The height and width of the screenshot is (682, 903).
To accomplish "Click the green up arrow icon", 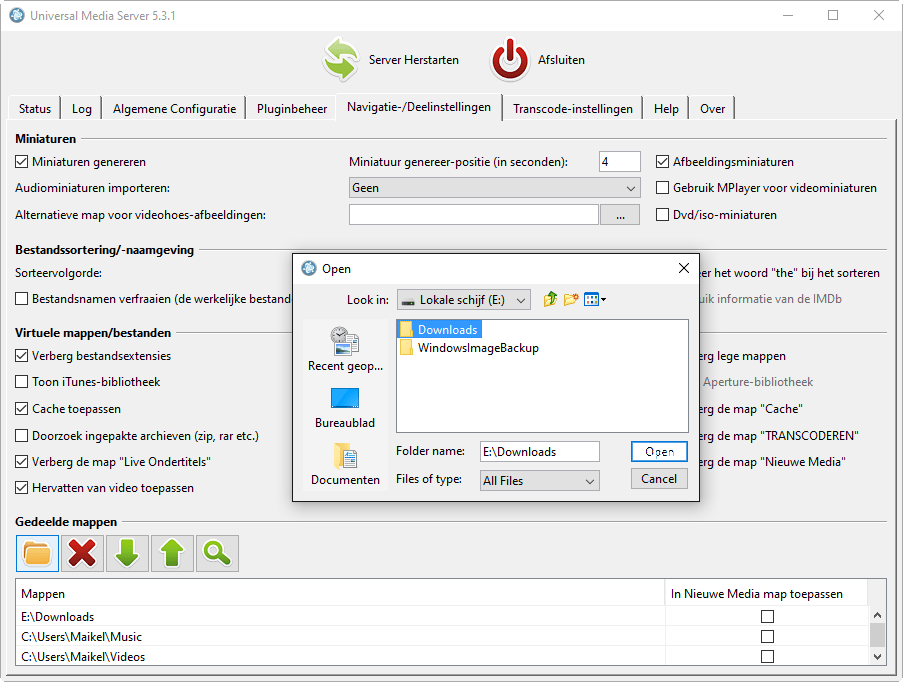I will [x=172, y=554].
